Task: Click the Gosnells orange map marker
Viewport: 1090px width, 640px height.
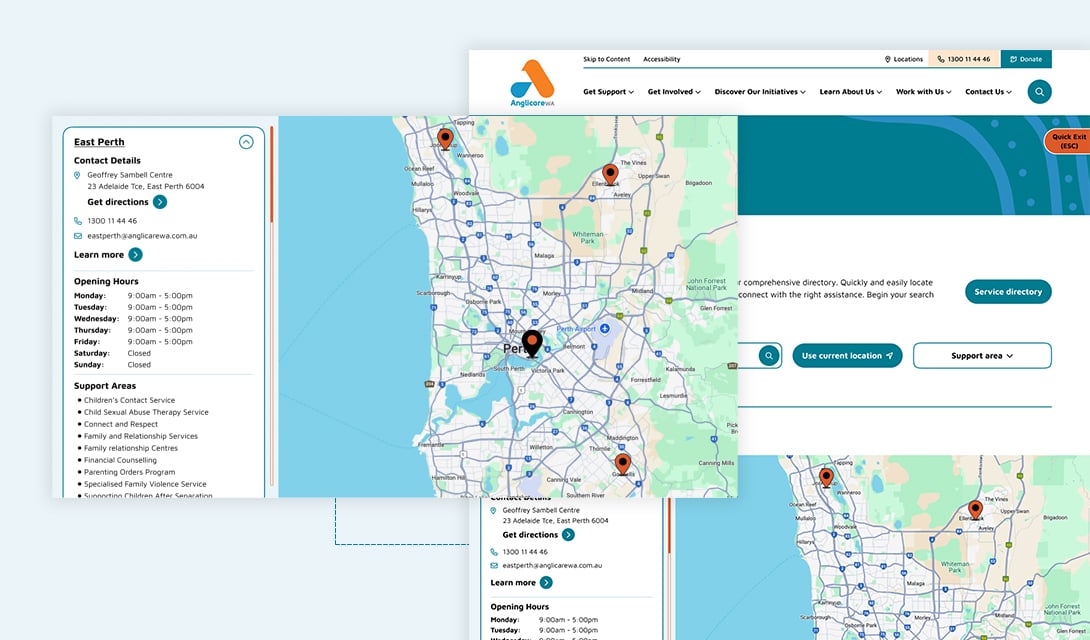Action: 622,463
